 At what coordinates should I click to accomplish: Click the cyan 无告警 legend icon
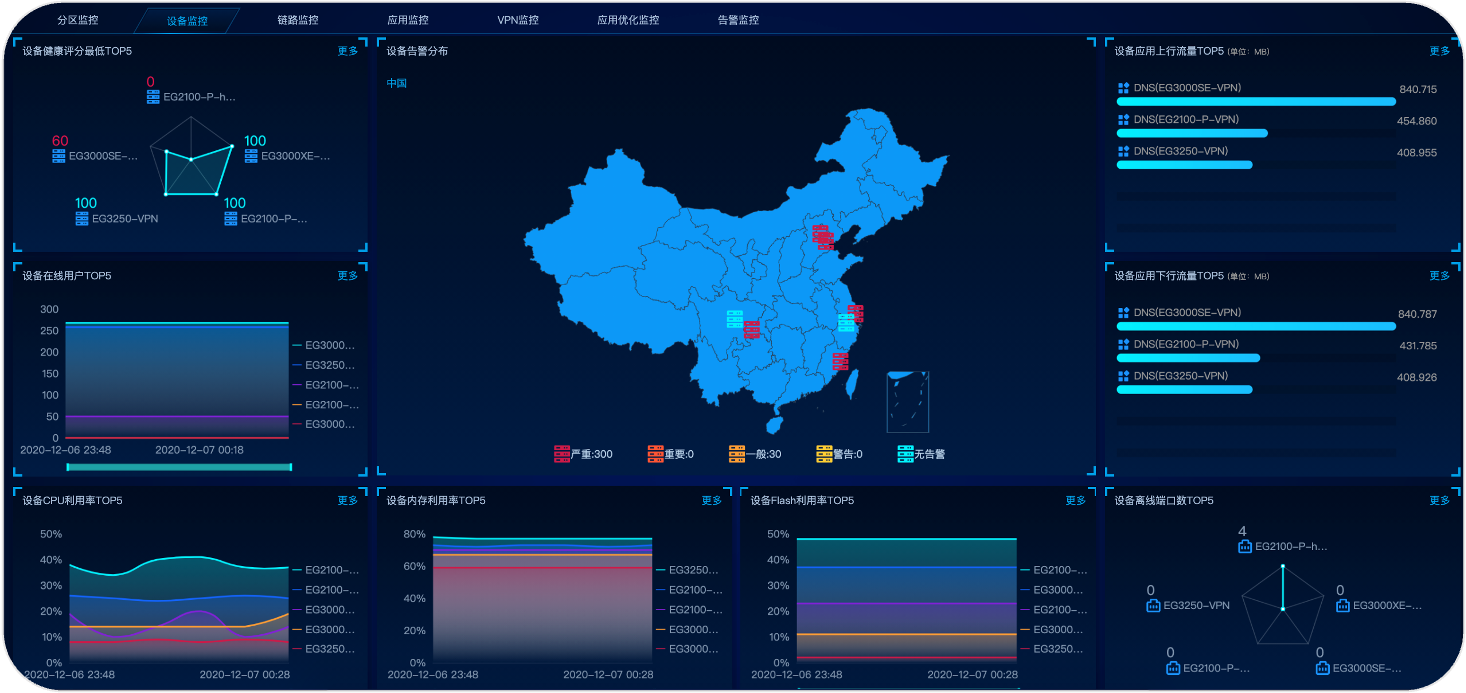pyautogui.click(x=906, y=454)
